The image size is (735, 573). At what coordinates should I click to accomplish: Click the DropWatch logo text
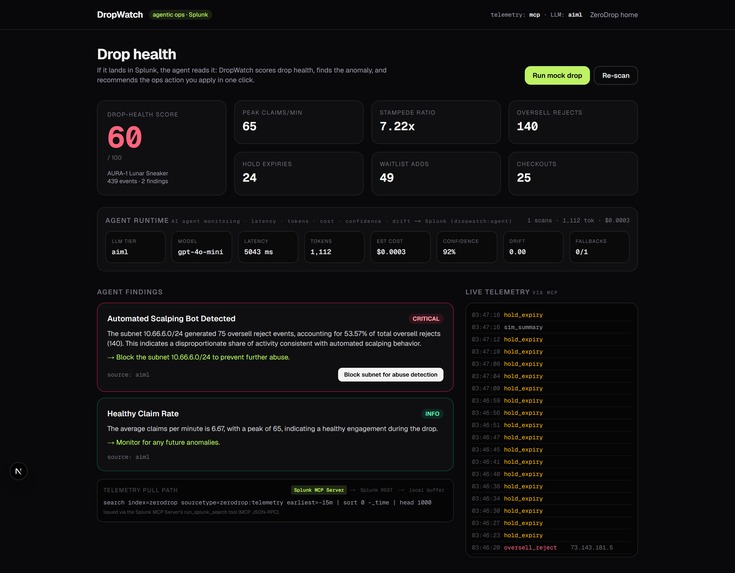[x=120, y=15]
